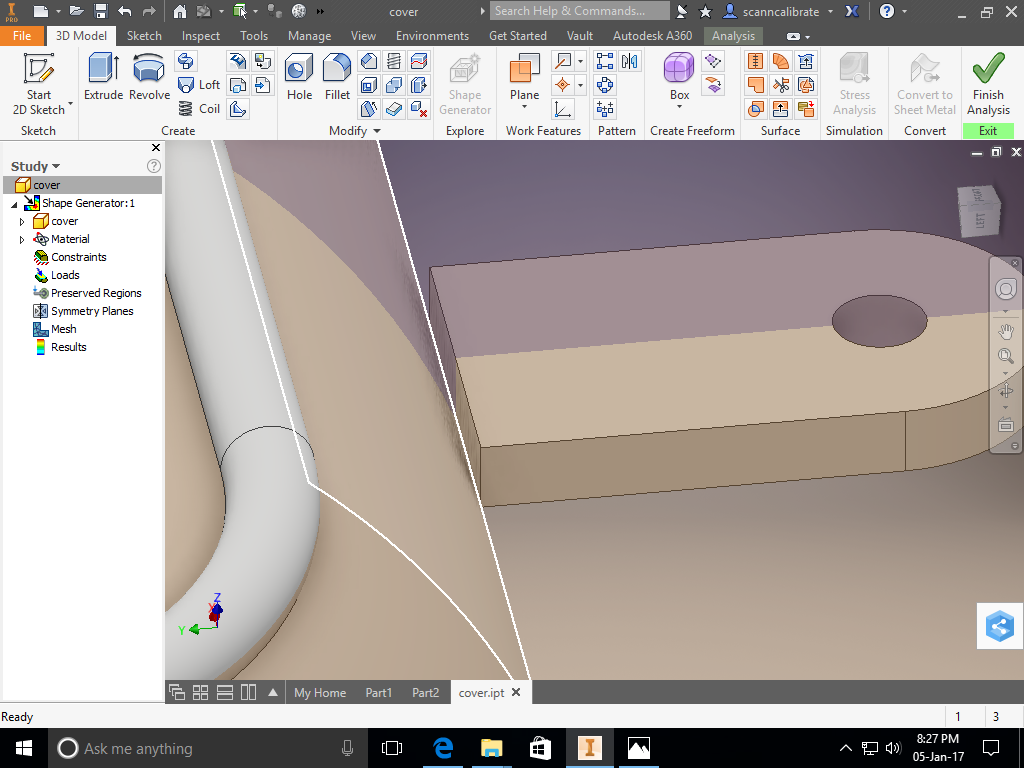The image size is (1024, 768).
Task: Open the A360 share panel icon
Action: tap(998, 626)
